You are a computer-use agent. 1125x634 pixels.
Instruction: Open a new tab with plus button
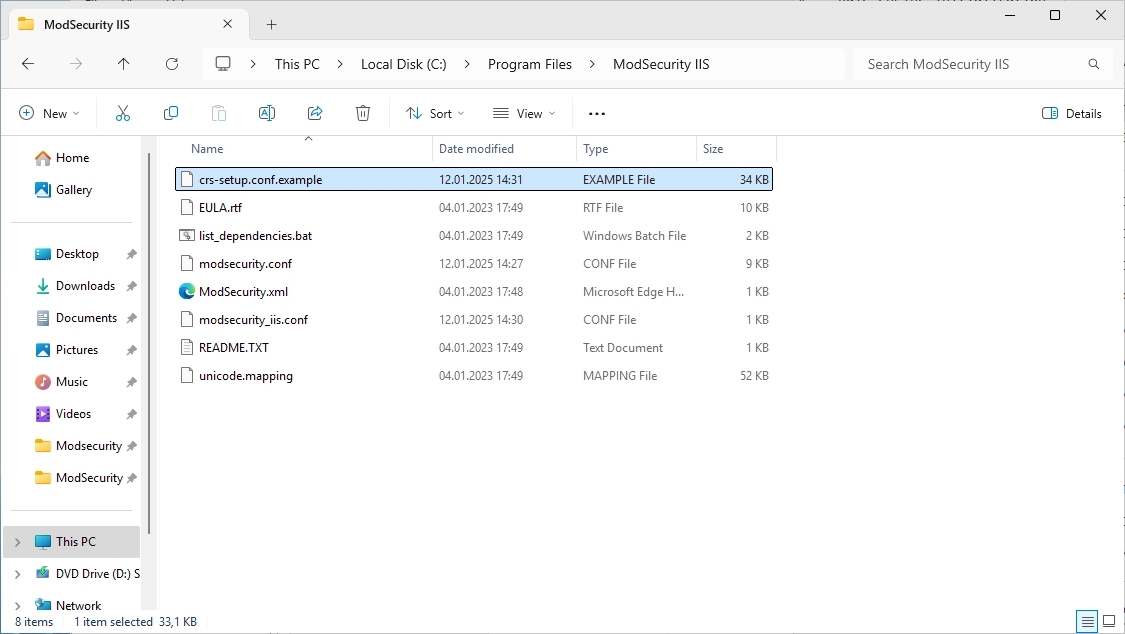[x=271, y=24]
